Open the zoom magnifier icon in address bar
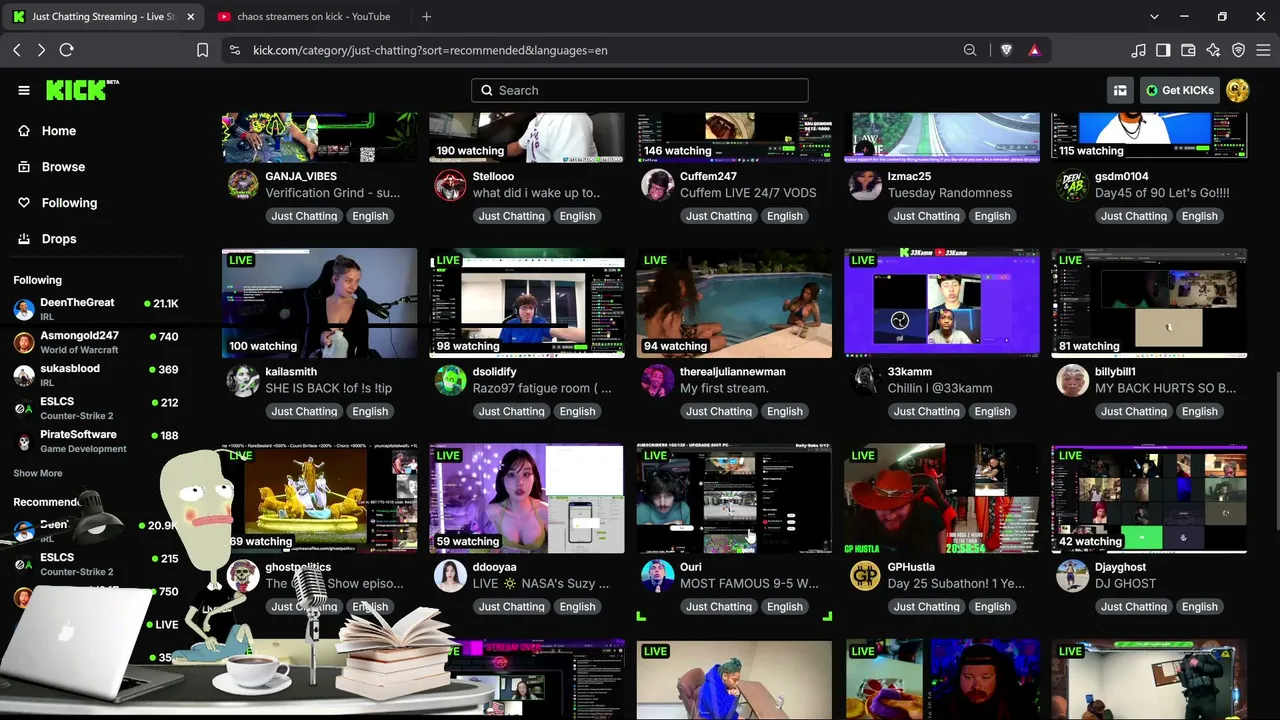Image resolution: width=1280 pixels, height=720 pixels. [x=970, y=50]
